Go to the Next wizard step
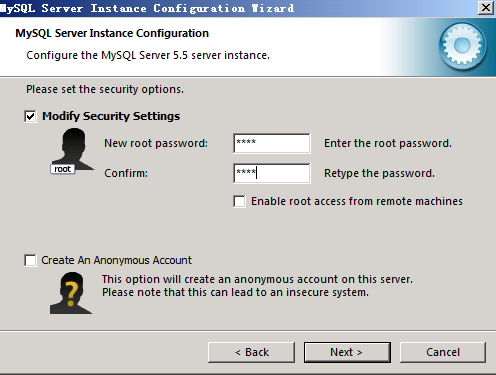496x375 pixels. click(347, 352)
